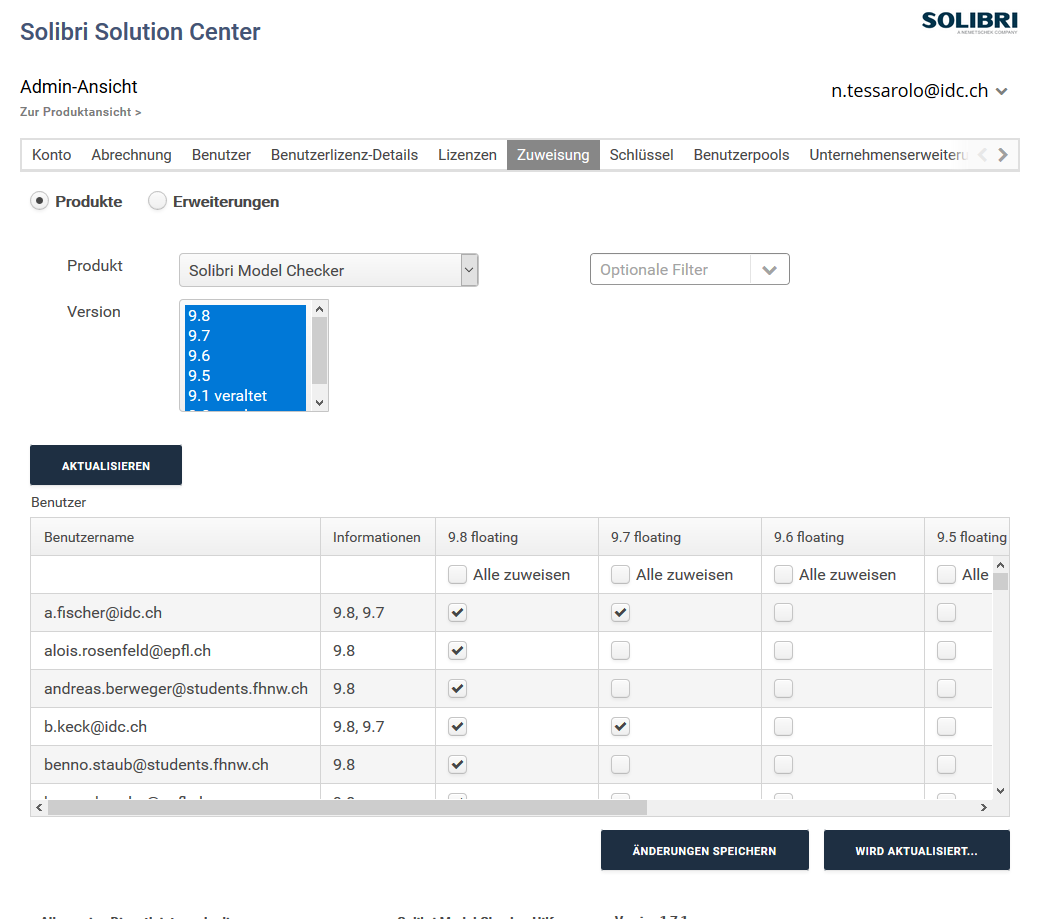Go to the Lizenzen tab

pos(467,155)
